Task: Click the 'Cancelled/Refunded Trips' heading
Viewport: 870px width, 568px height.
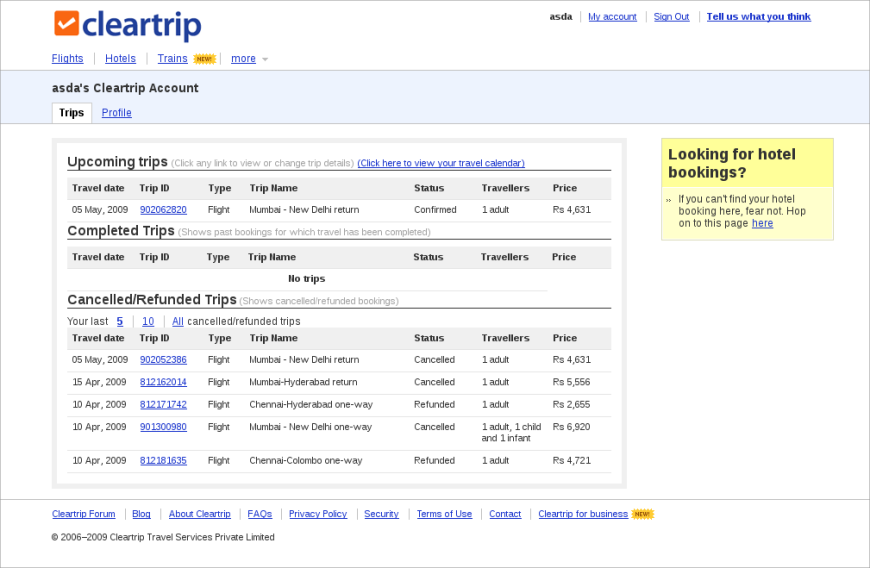Action: click(x=152, y=300)
